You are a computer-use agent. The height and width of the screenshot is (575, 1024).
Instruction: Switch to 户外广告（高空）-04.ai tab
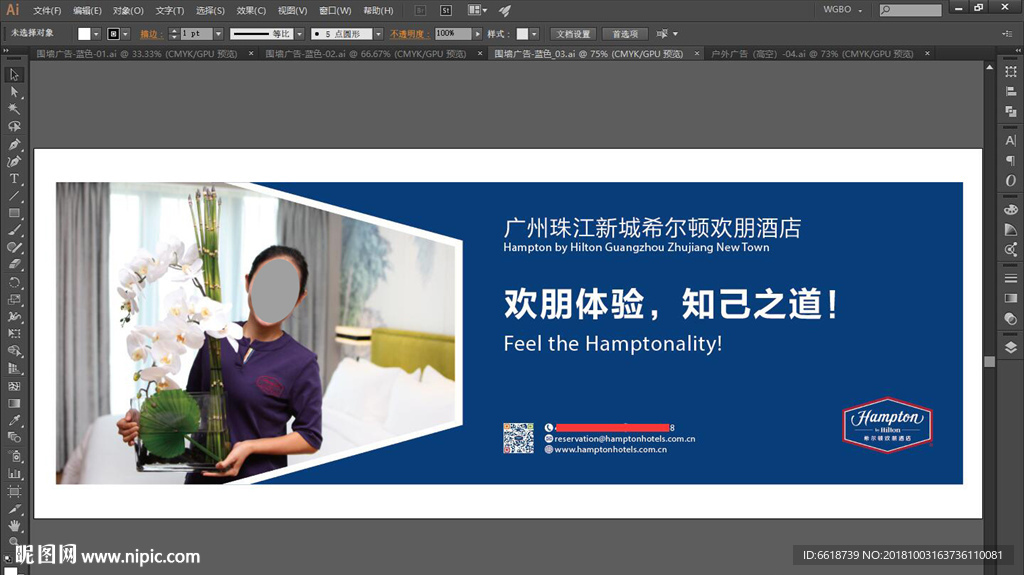click(x=812, y=54)
